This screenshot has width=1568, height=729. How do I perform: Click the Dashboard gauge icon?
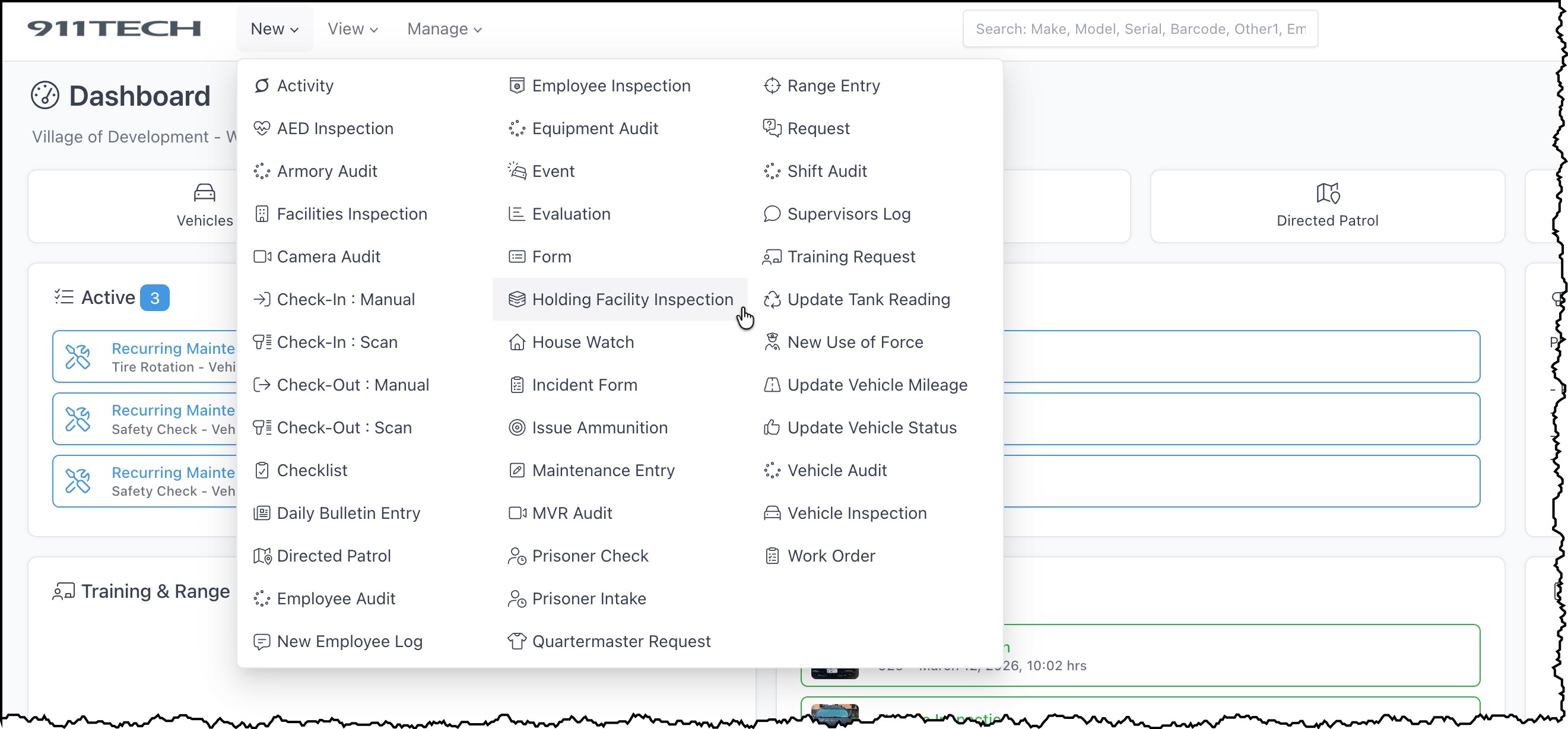tap(45, 96)
